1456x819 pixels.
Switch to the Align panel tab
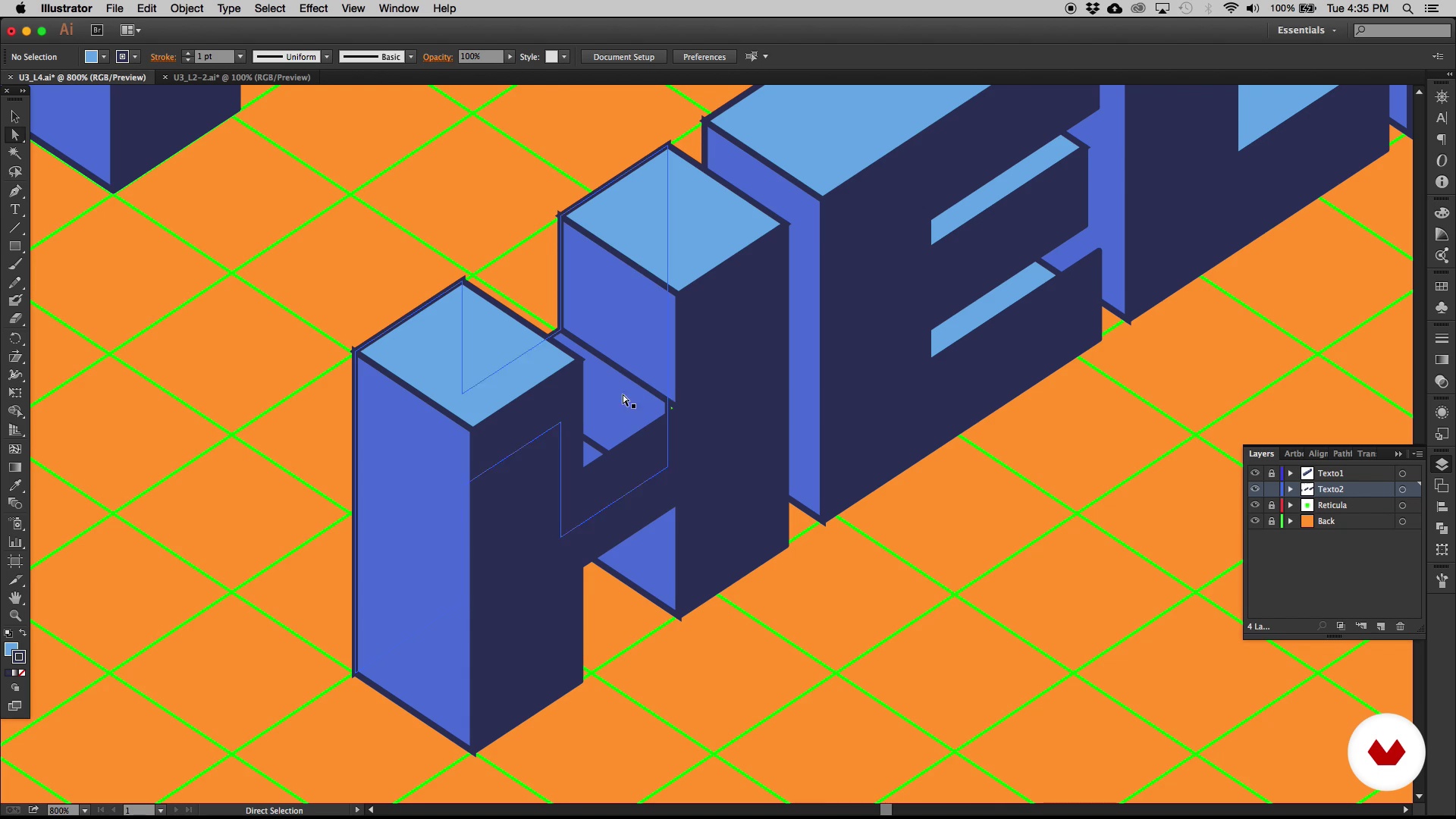1318,453
